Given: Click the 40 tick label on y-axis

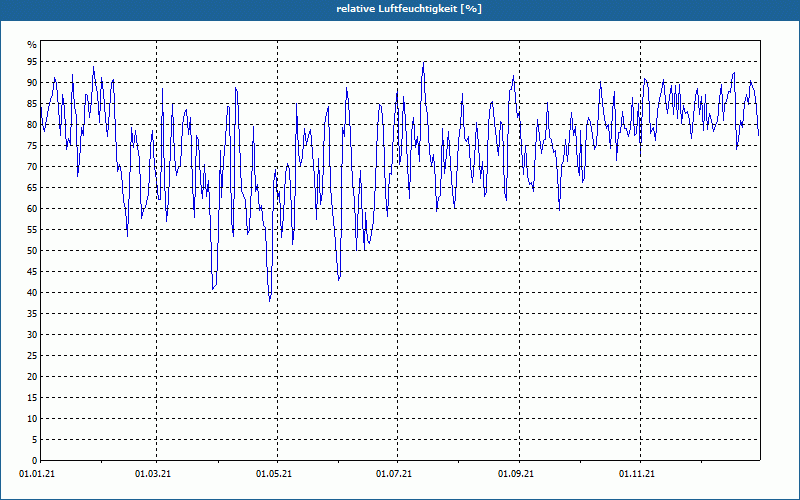Looking at the screenshot, I should [31, 293].
